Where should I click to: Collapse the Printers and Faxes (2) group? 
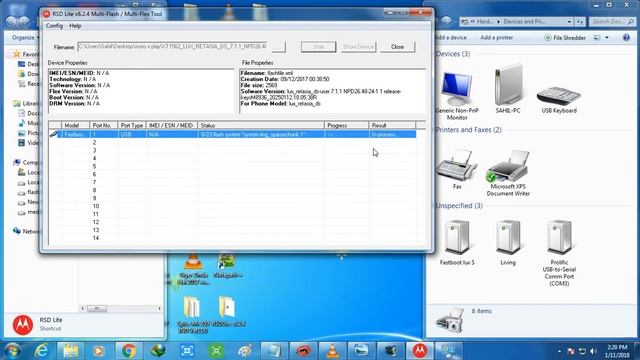469,130
